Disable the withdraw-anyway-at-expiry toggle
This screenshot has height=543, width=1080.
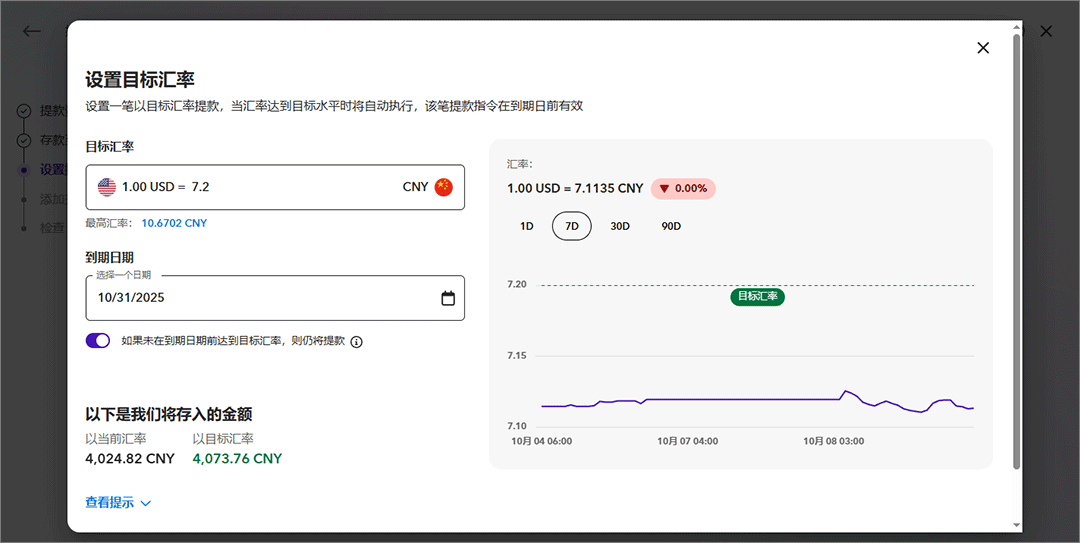pos(98,341)
